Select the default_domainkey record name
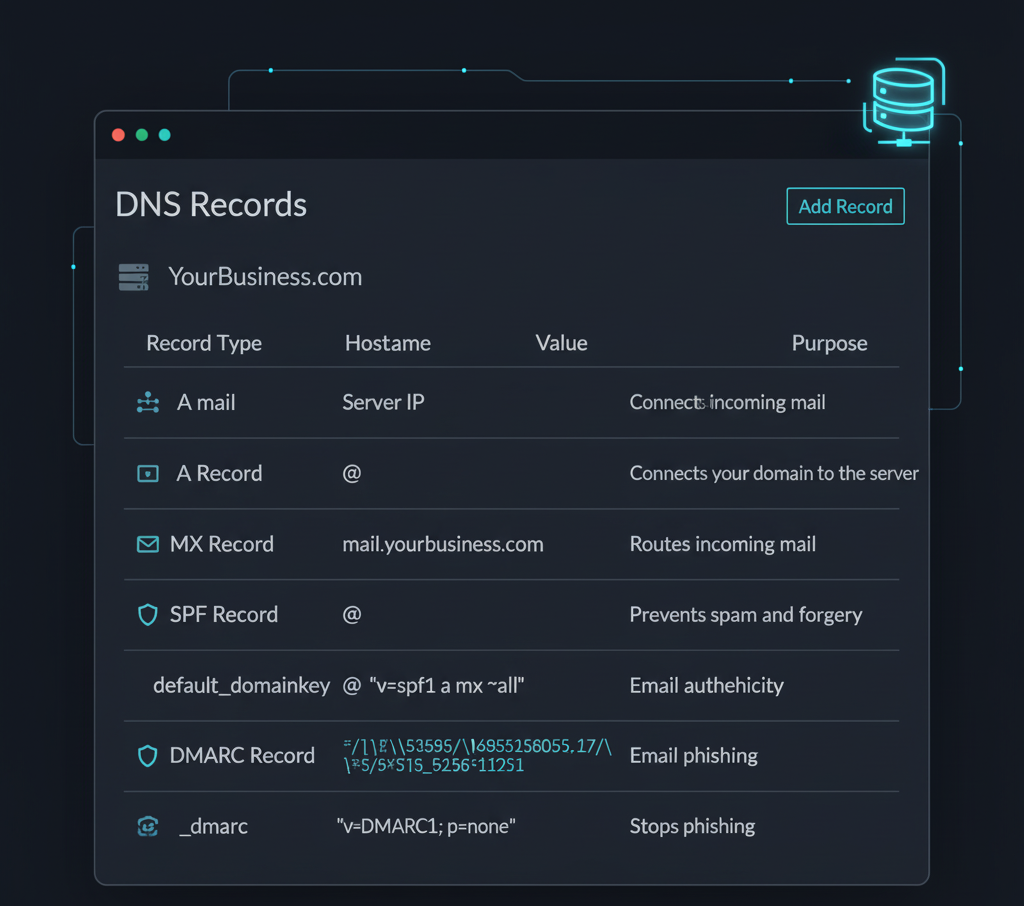The image size is (1024, 906). 241,686
